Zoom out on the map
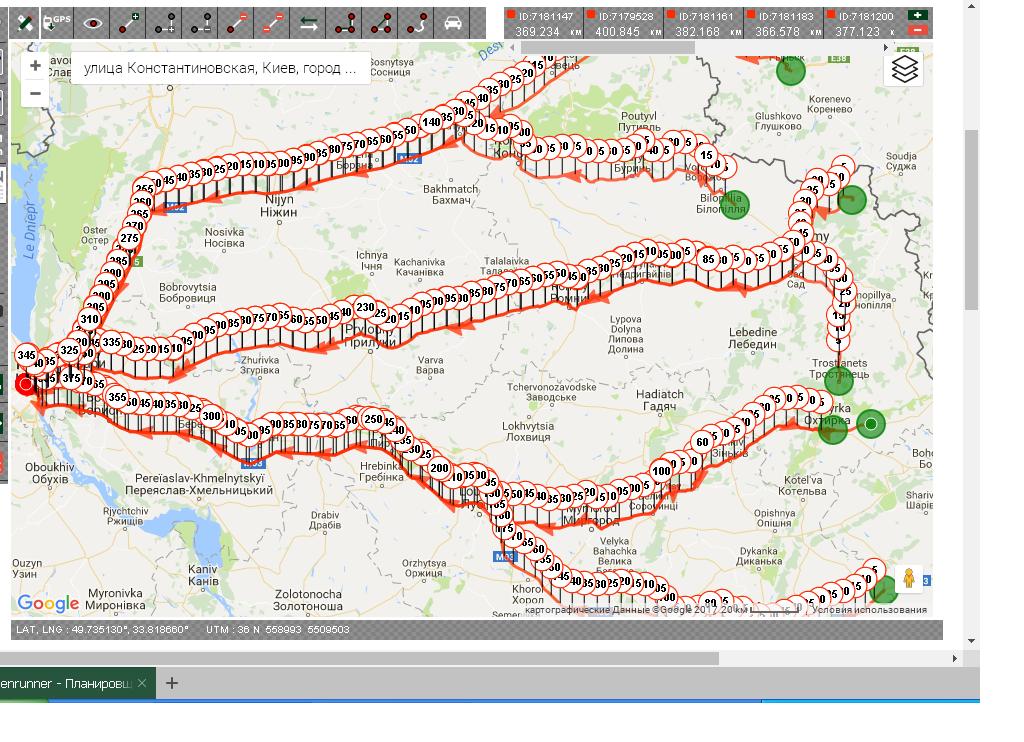This screenshot has height=742, width=1024. pos(35,93)
